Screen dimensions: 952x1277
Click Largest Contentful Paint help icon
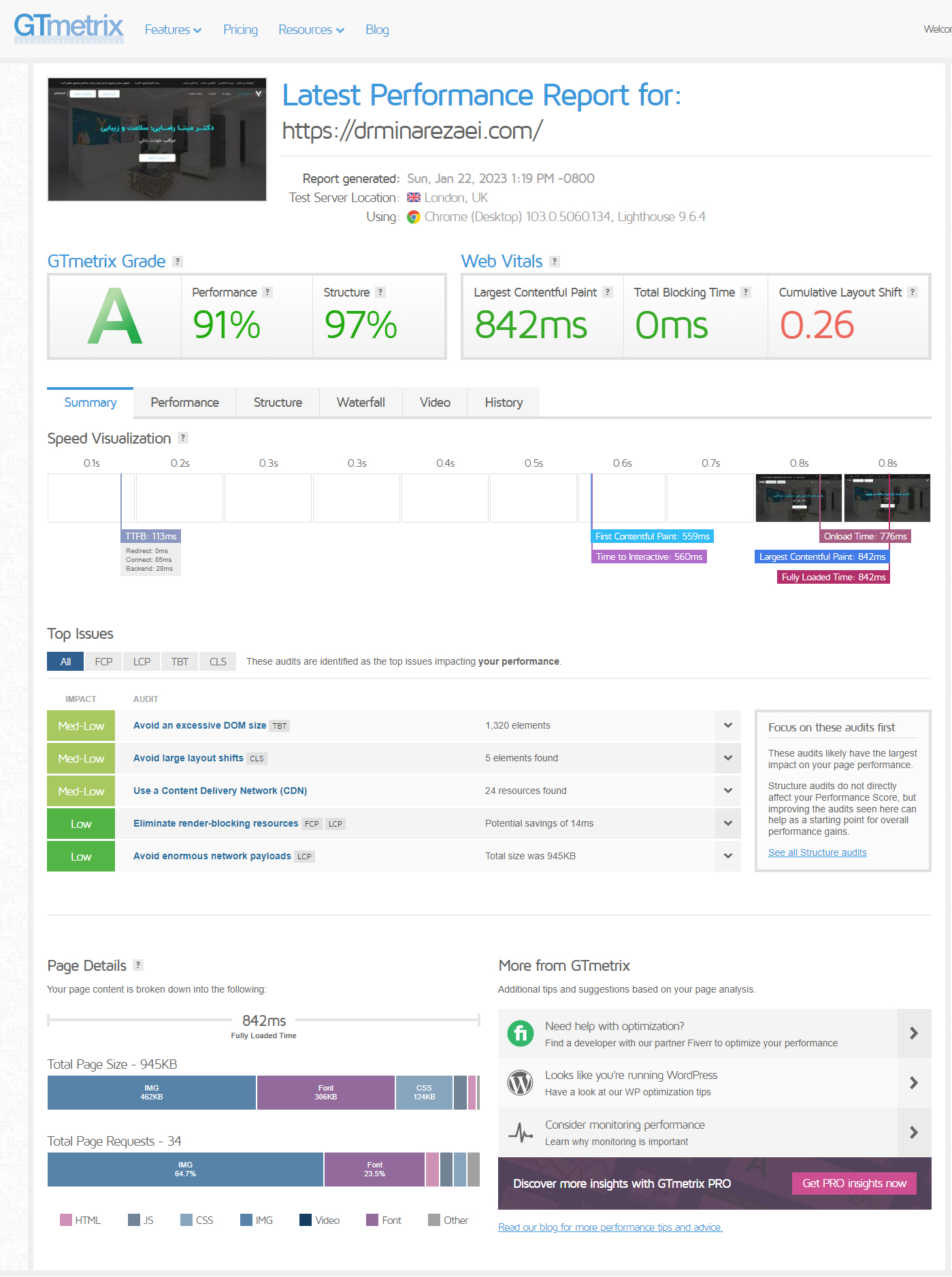click(608, 292)
